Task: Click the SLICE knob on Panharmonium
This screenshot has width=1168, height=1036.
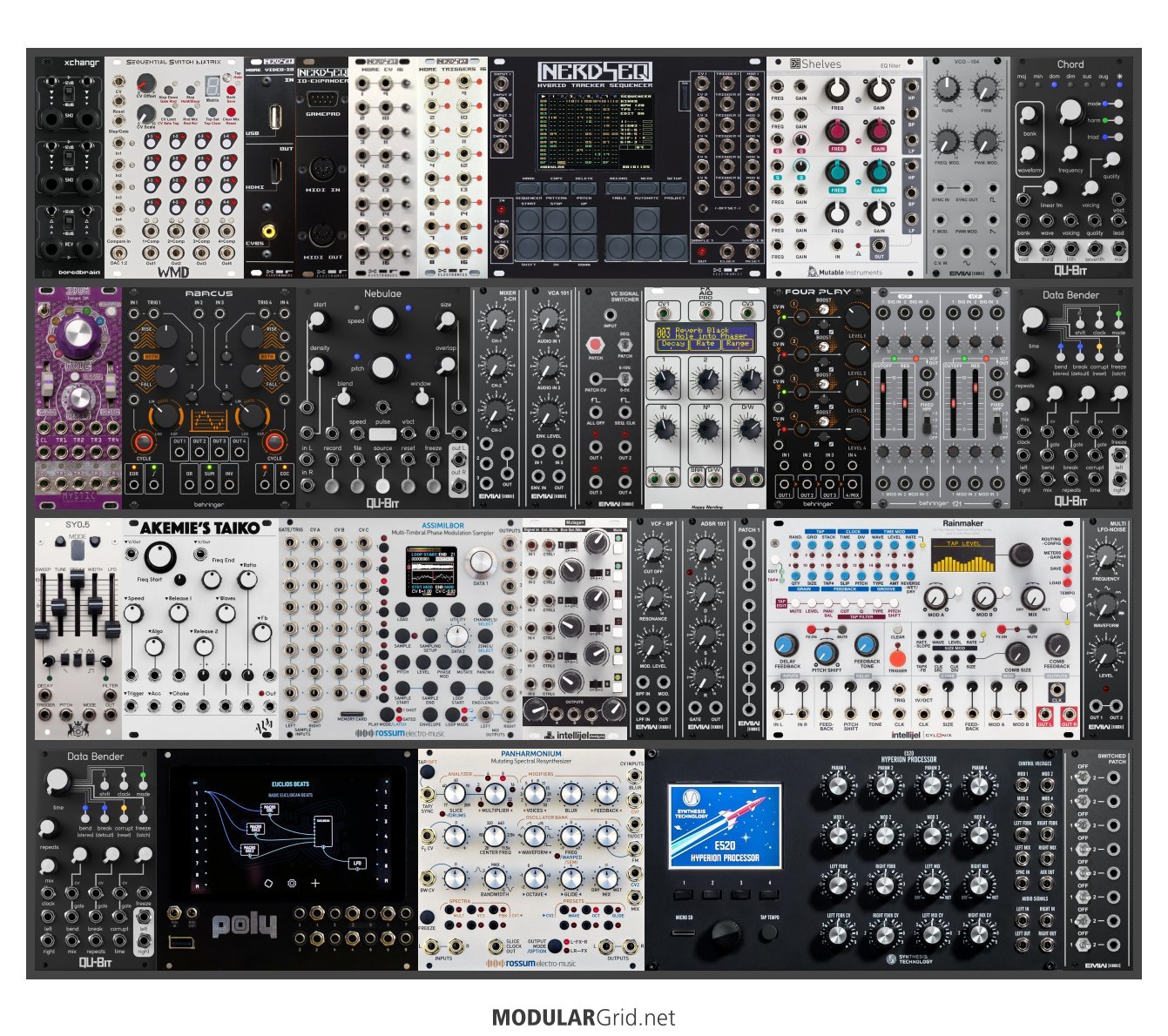Action: 456,792
